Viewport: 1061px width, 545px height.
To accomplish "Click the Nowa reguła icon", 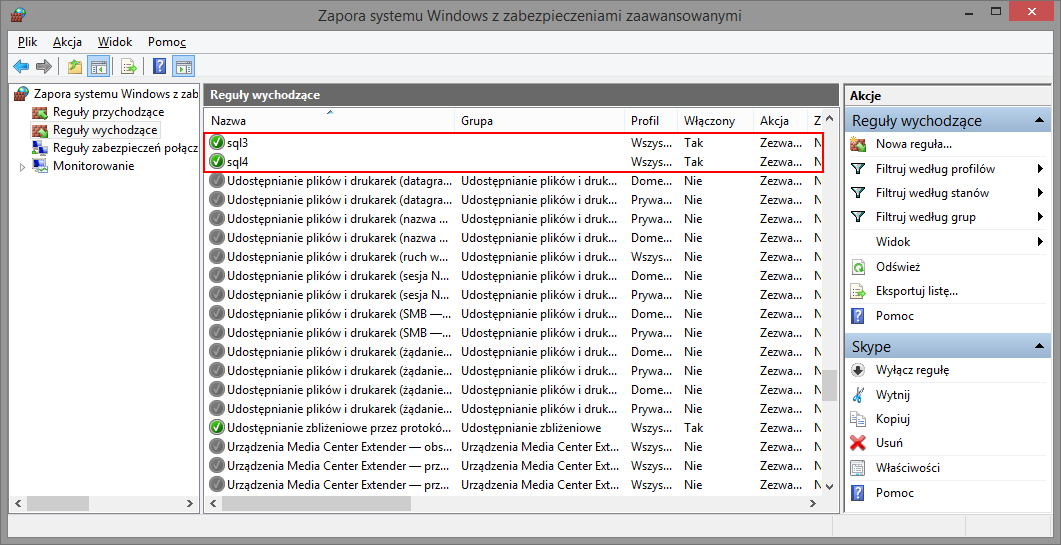I will tap(858, 144).
